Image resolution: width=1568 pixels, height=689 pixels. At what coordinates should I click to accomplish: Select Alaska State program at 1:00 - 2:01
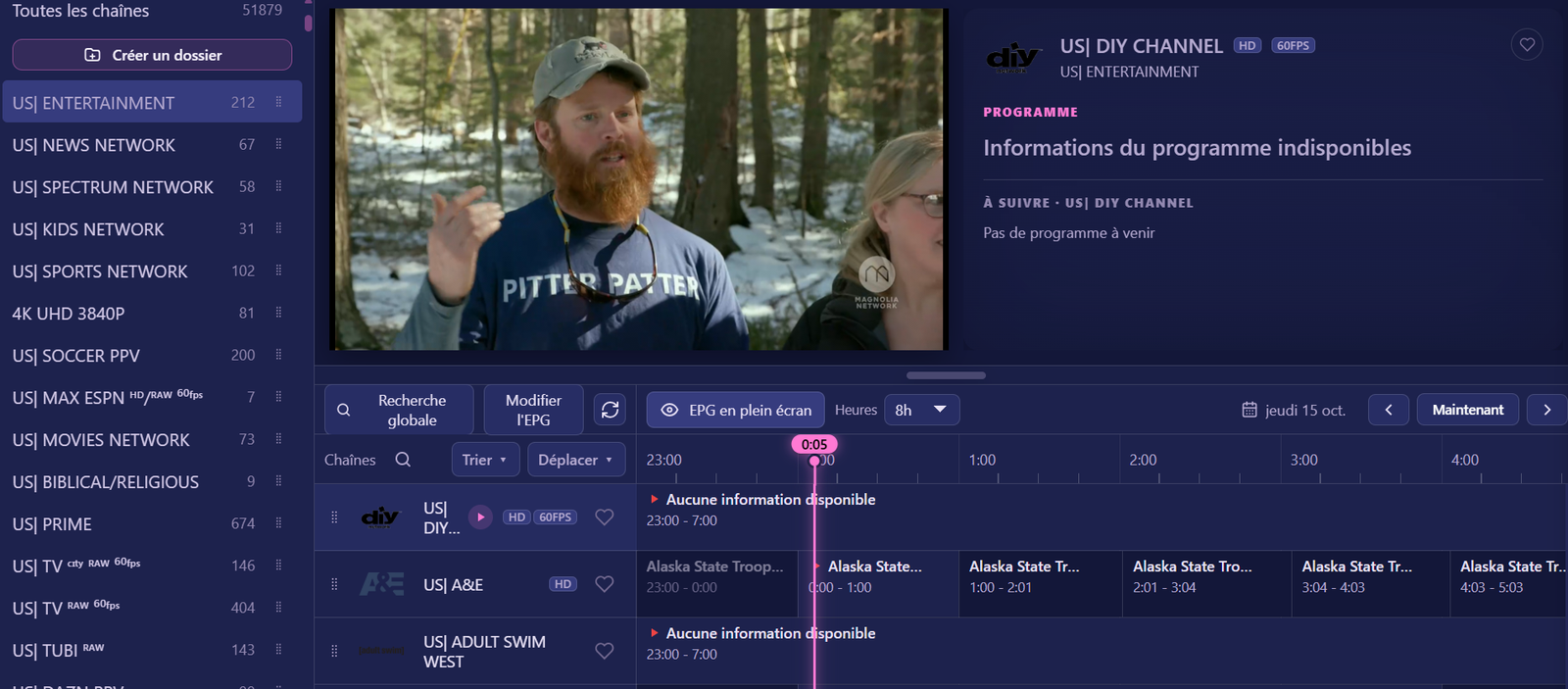1040,584
